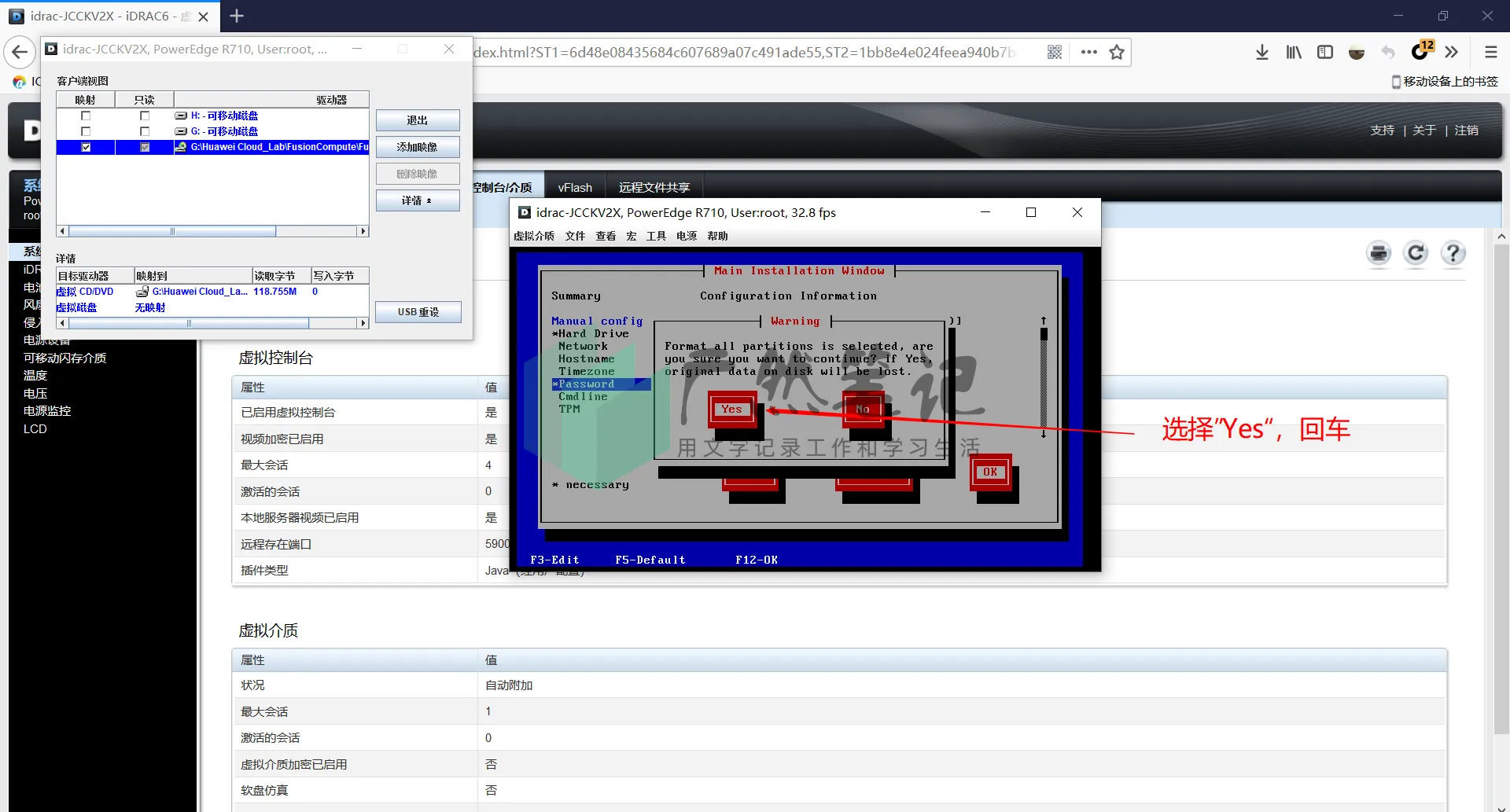Uncheck mapping checkbox for Huawei Cloud_Lab image

tap(86, 147)
